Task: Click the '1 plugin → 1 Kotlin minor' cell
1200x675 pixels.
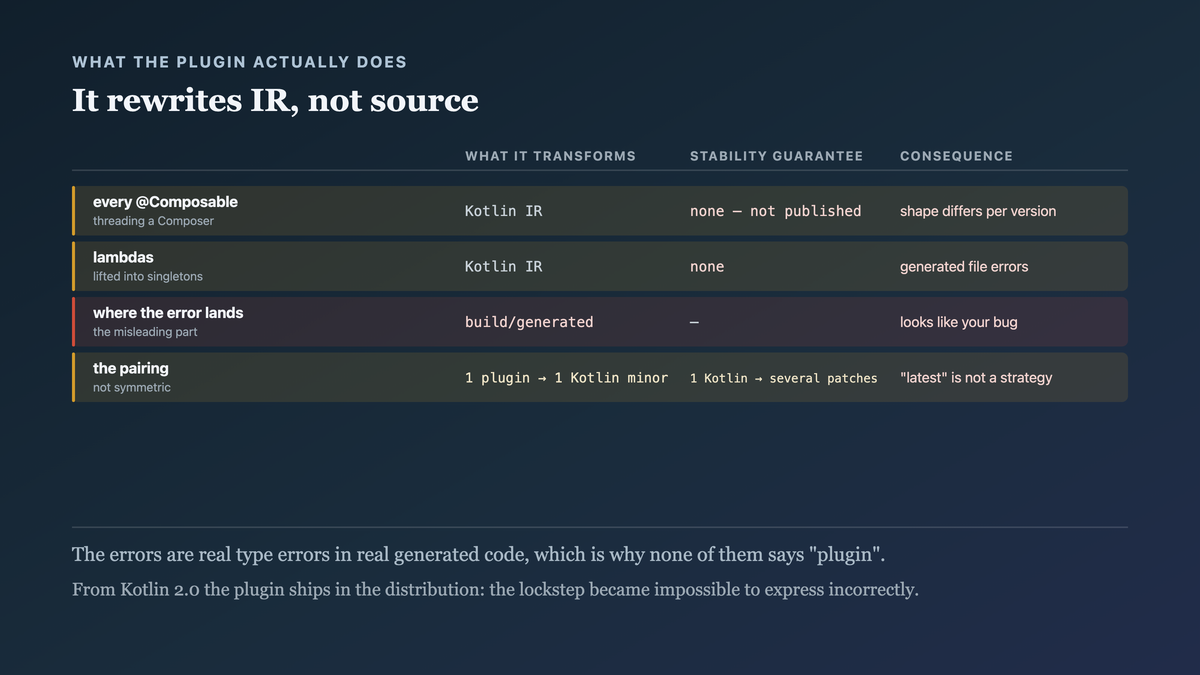Action: 566,378
